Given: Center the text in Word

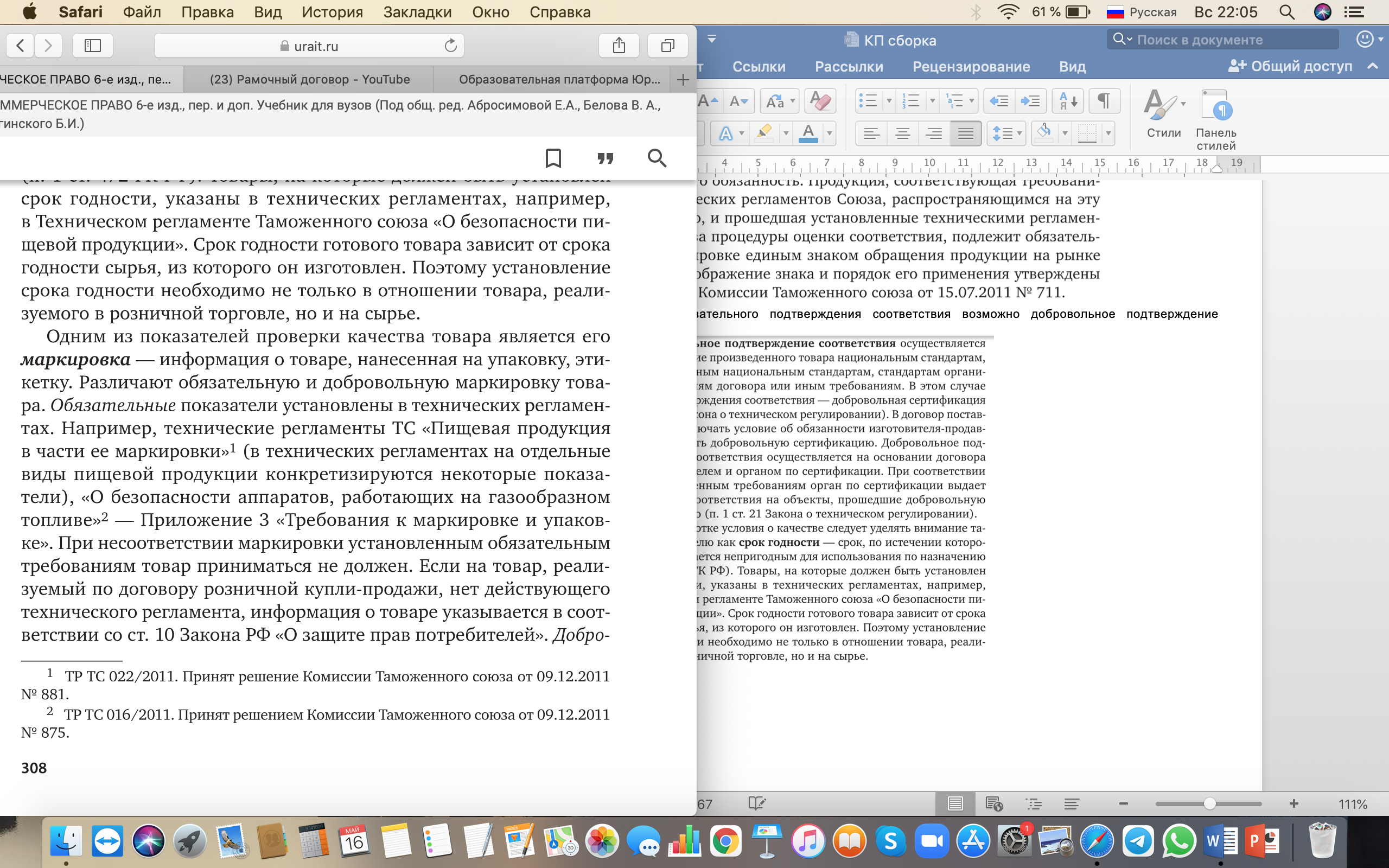Looking at the screenshot, I should tap(902, 134).
